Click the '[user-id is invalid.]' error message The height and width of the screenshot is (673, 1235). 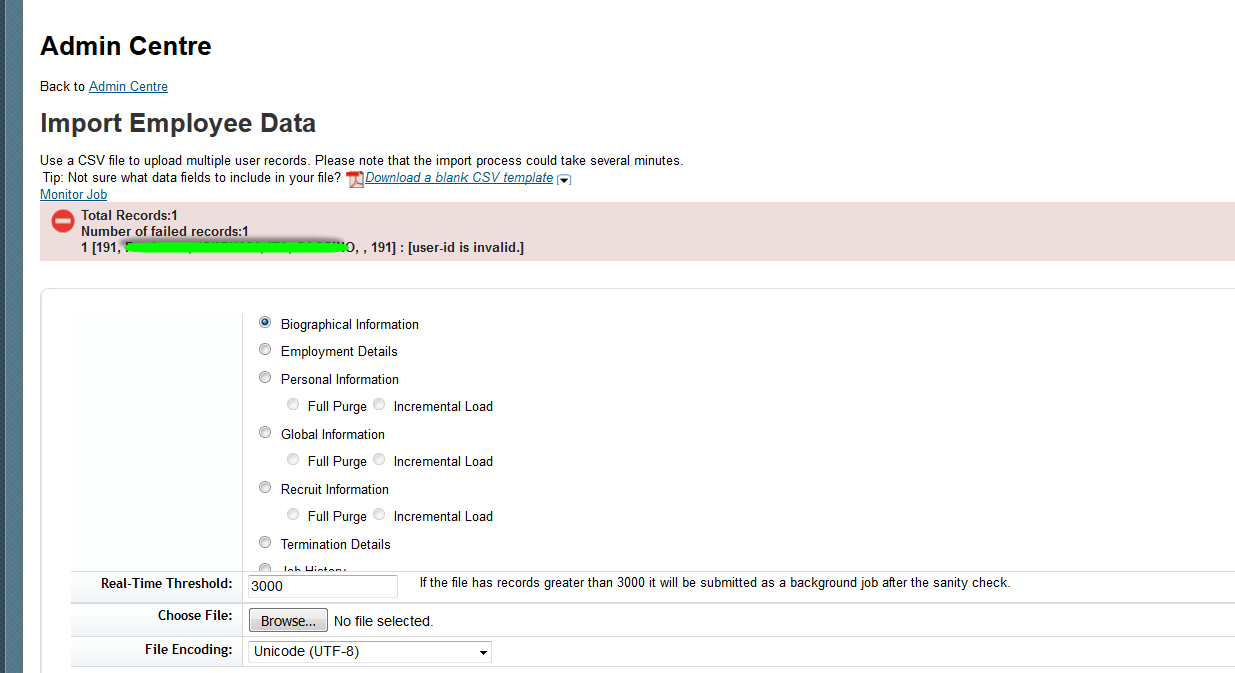click(466, 248)
